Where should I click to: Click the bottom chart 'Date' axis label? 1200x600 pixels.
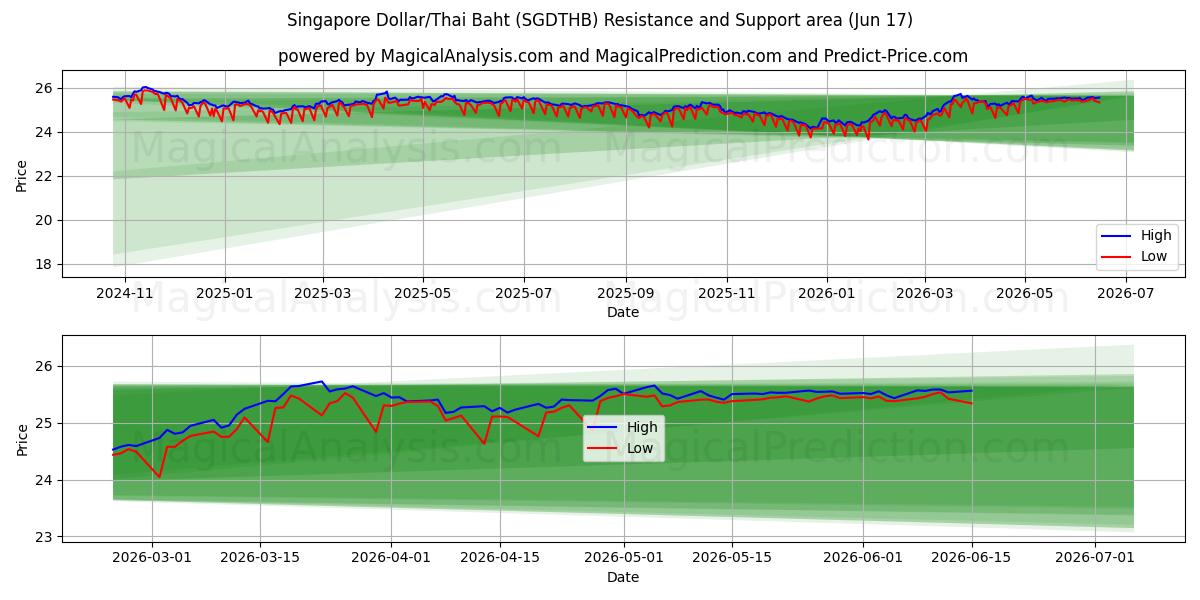(x=622, y=577)
